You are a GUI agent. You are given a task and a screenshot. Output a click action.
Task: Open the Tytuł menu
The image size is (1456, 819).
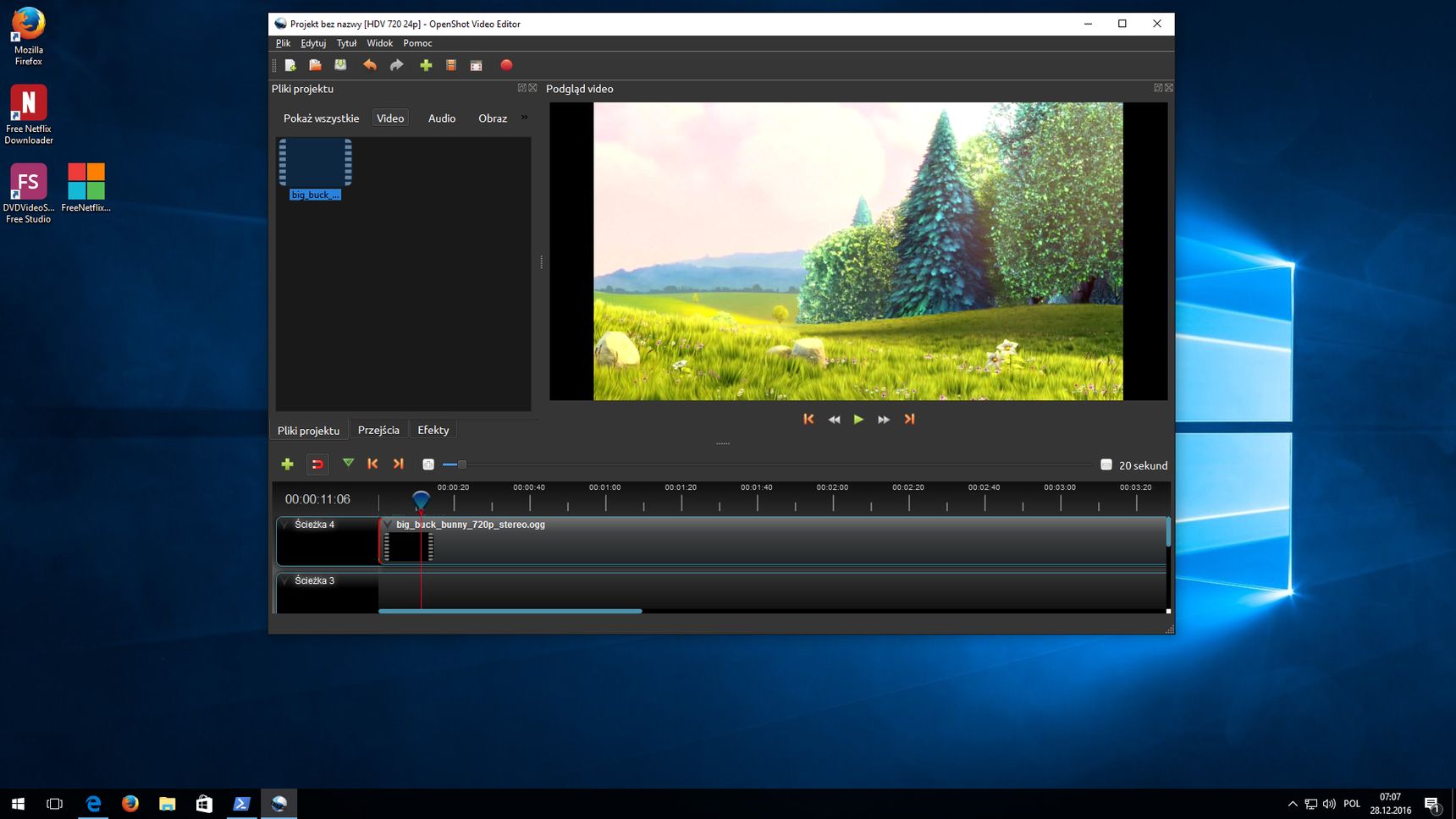pos(346,43)
